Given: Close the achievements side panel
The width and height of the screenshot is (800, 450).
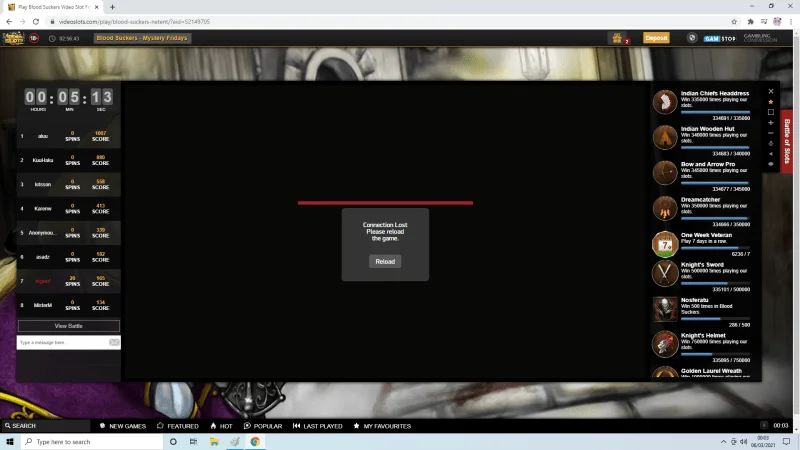Looking at the screenshot, I should coord(771,91).
